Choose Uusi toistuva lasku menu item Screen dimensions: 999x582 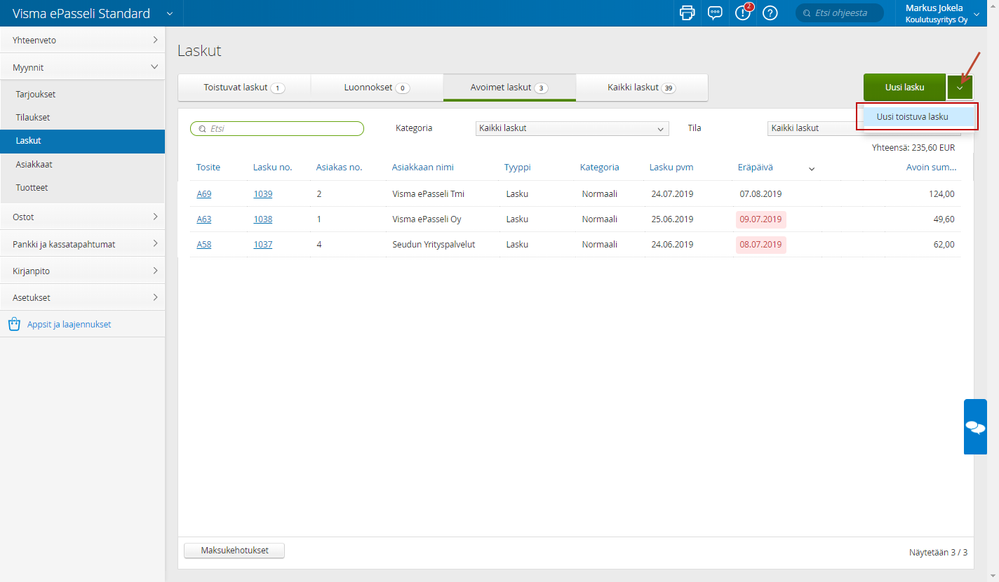pos(917,117)
